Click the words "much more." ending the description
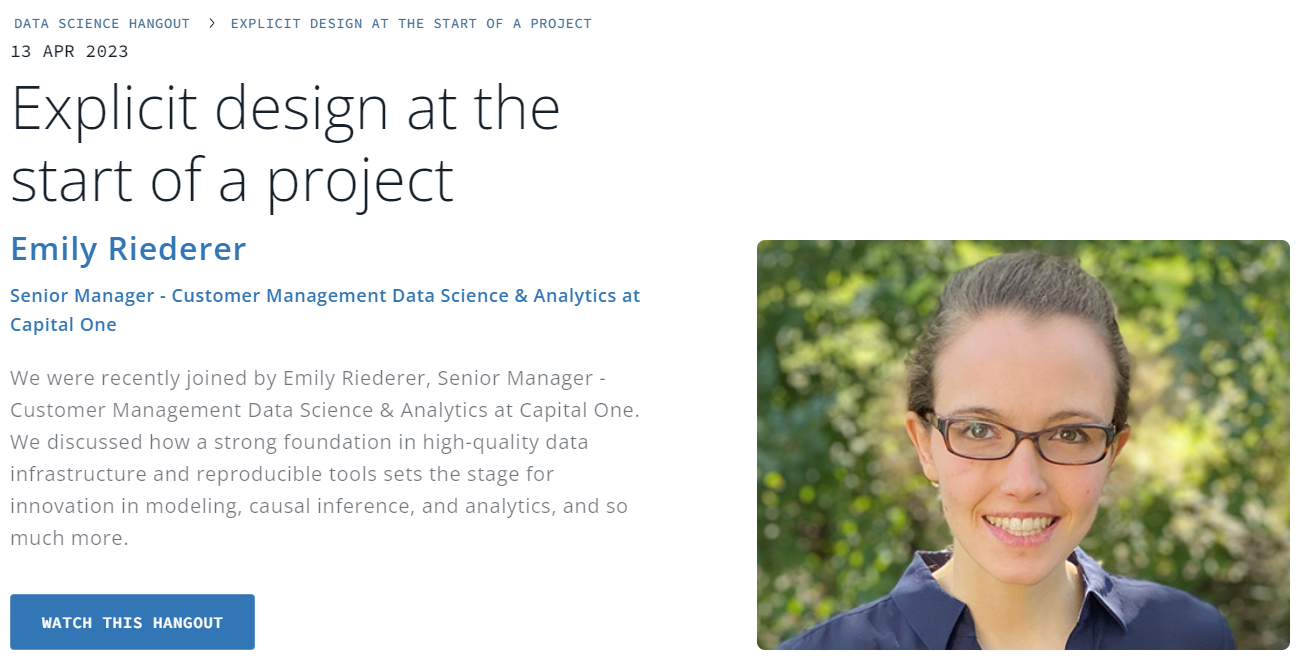 69,538
